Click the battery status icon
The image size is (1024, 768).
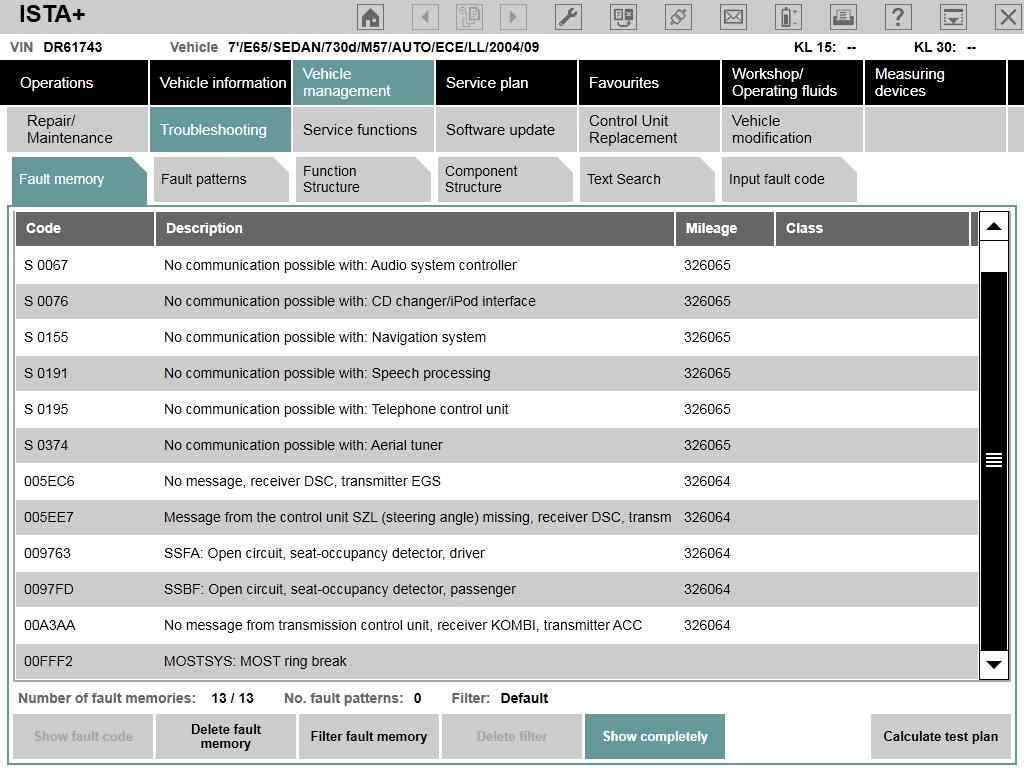788,16
